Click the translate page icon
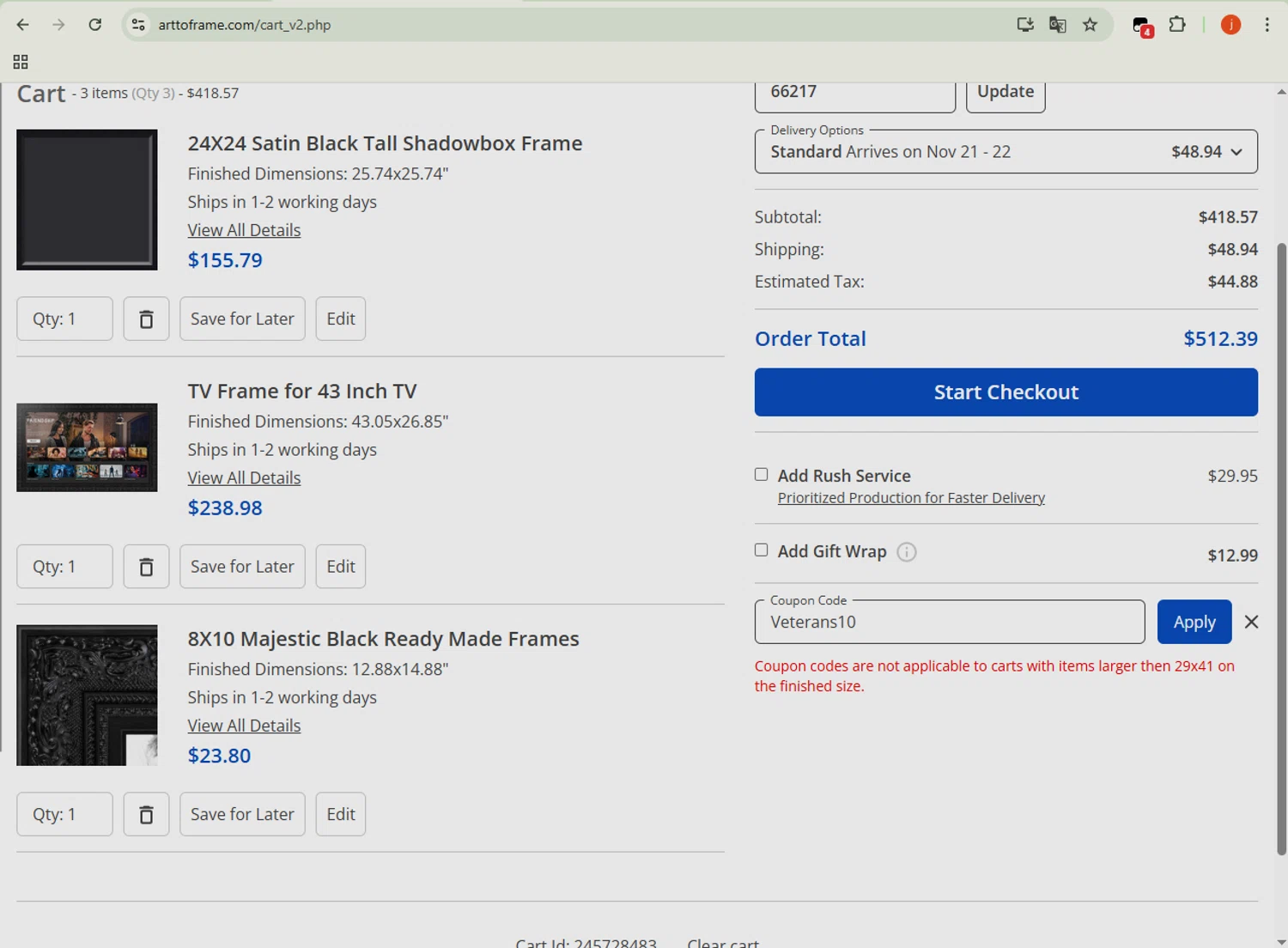Screen dimensions: 1288x948 point(1057,25)
